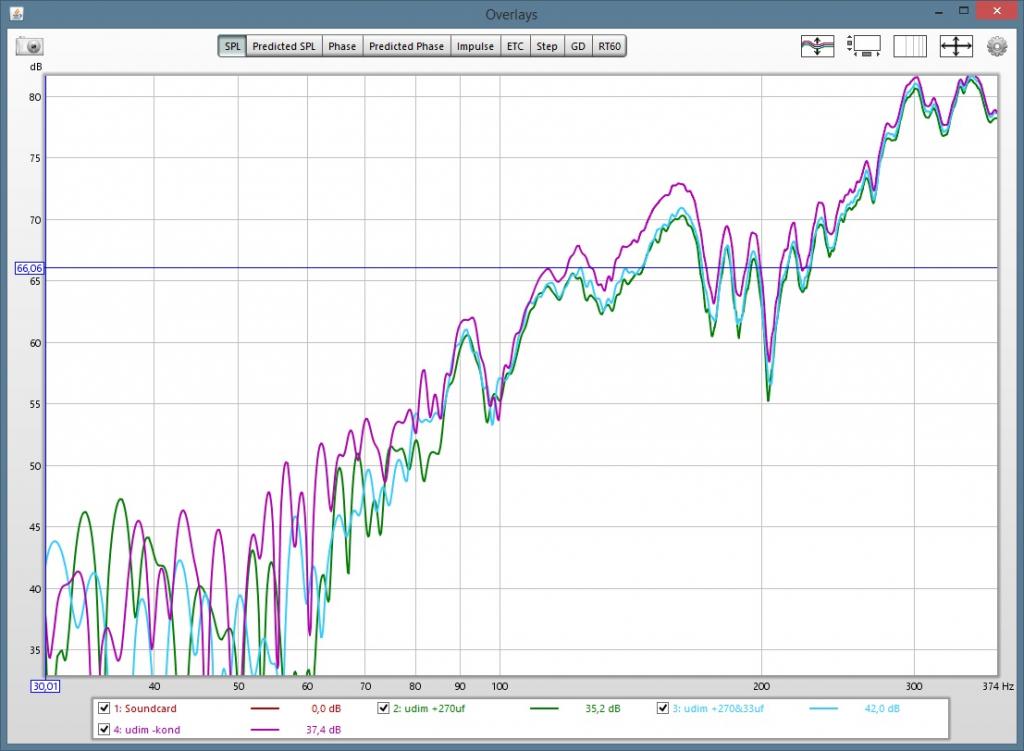Click the separate traces icon
The image size is (1024, 751).
click(817, 46)
